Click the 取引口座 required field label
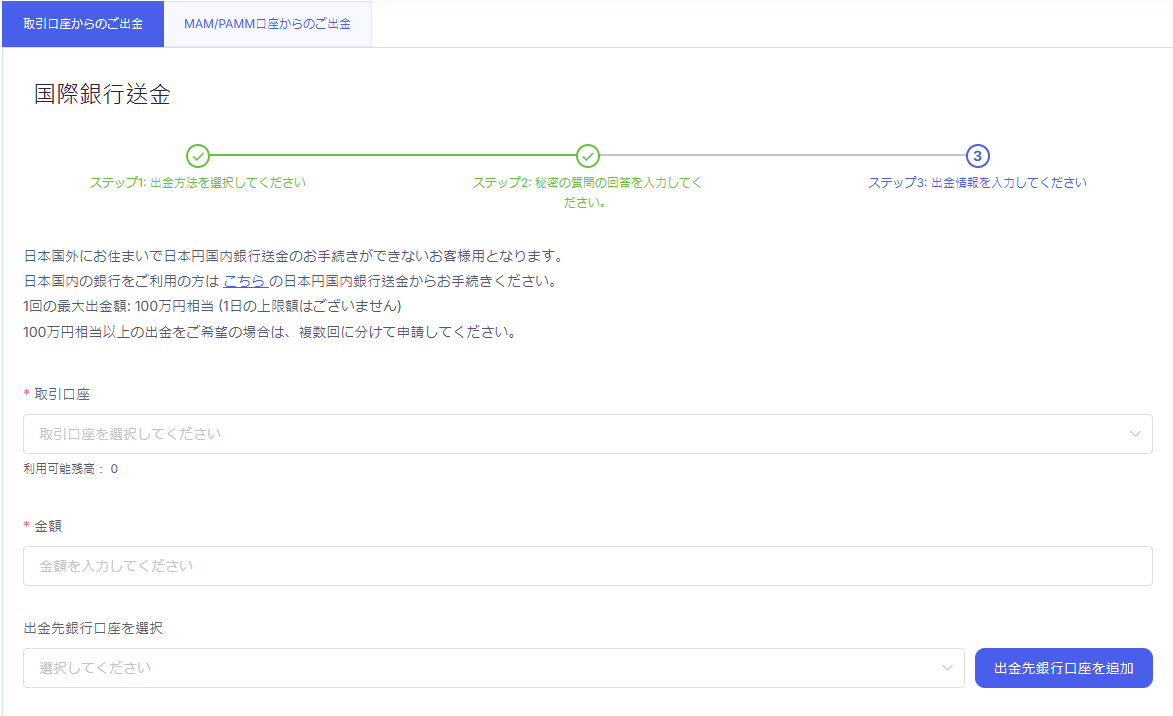This screenshot has width=1173, height=716. (x=62, y=395)
